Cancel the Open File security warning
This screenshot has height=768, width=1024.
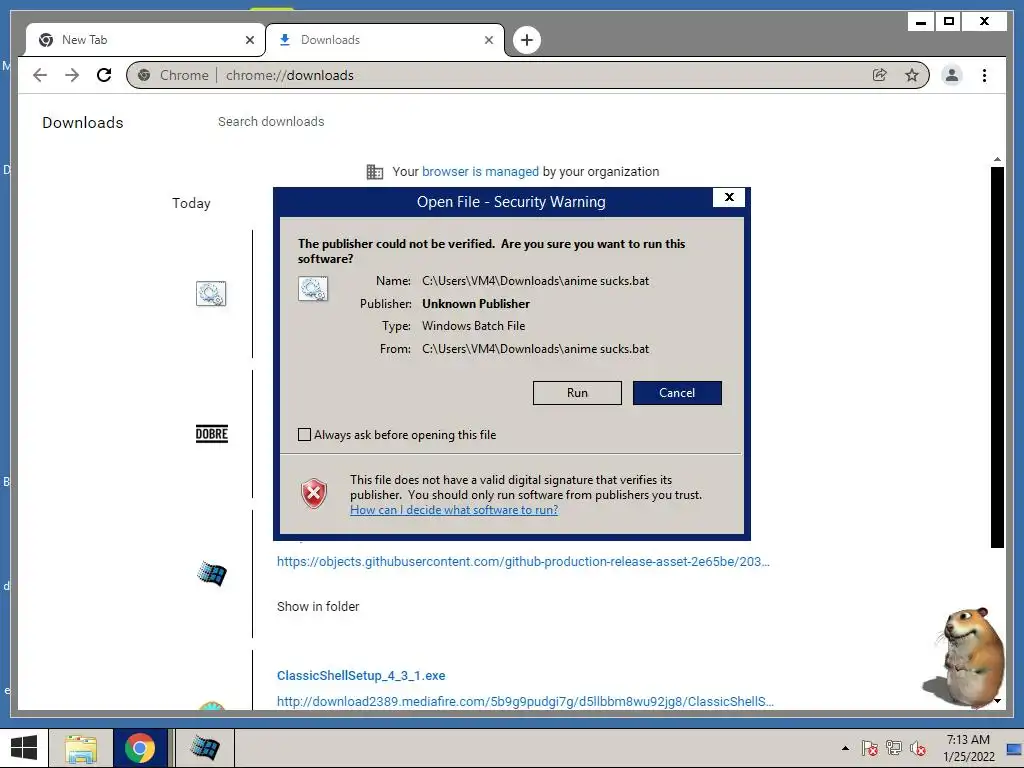pyautogui.click(x=677, y=393)
